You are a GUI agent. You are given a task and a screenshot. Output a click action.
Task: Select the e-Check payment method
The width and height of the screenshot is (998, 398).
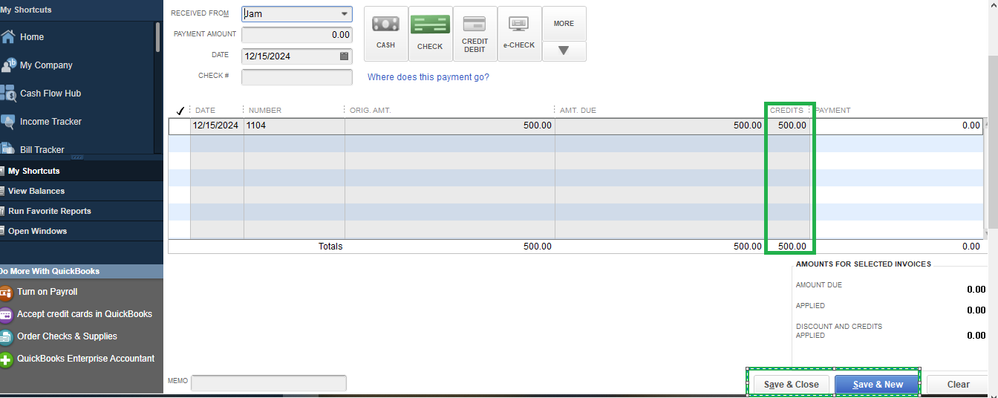click(x=519, y=34)
